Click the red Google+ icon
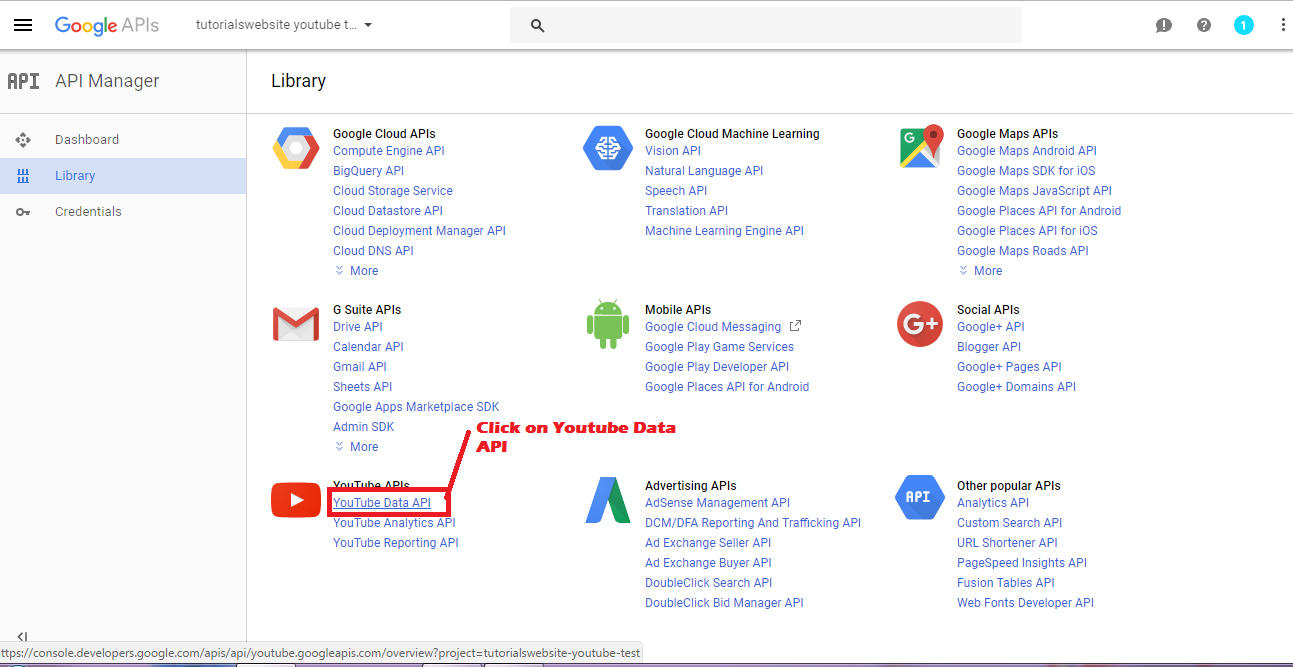The image size is (1293, 667). click(x=920, y=324)
